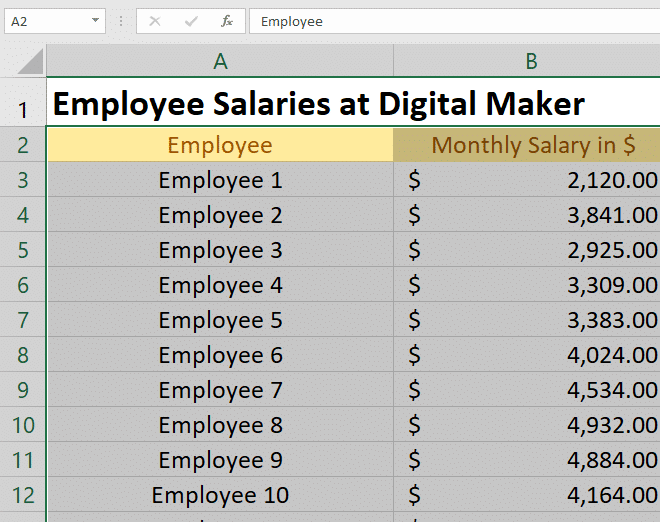Click the salary cell 4,024.00
Screen dimensions: 660x522
click(527, 354)
